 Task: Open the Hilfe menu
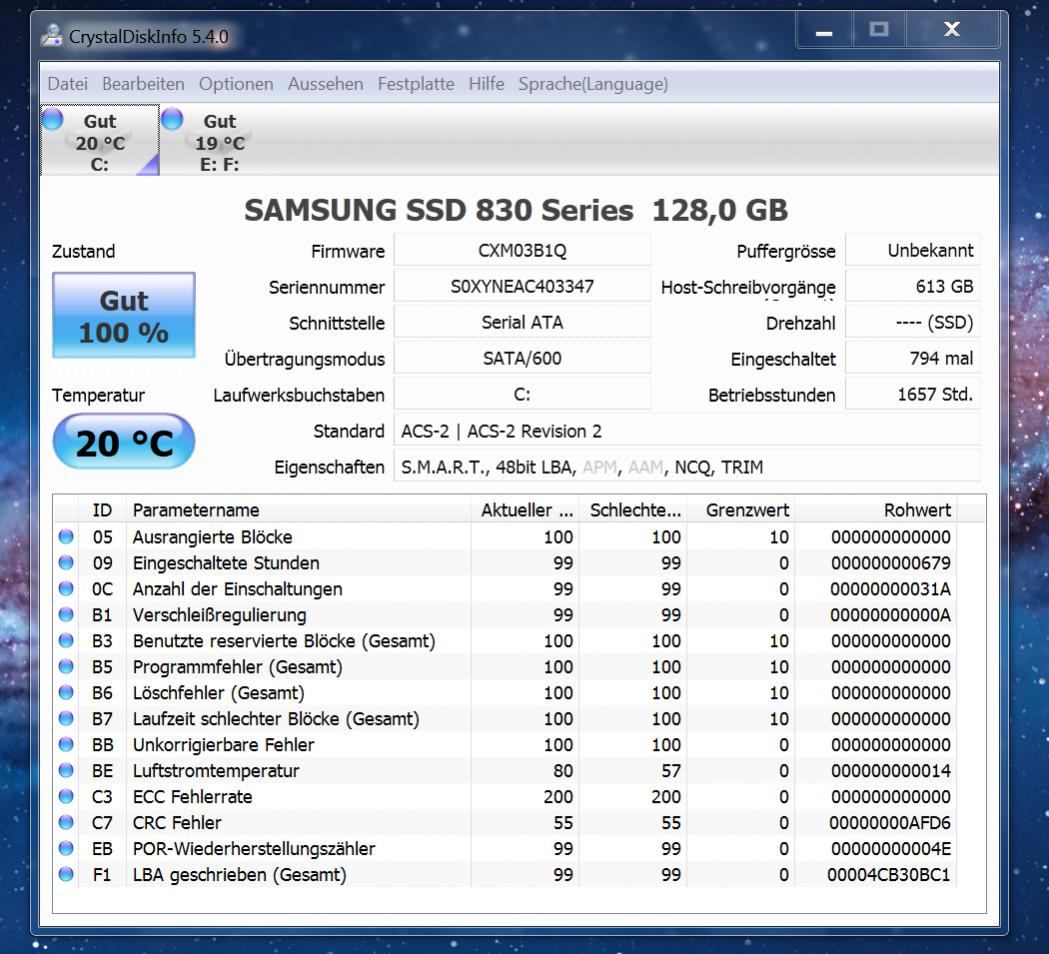pyautogui.click(x=486, y=84)
